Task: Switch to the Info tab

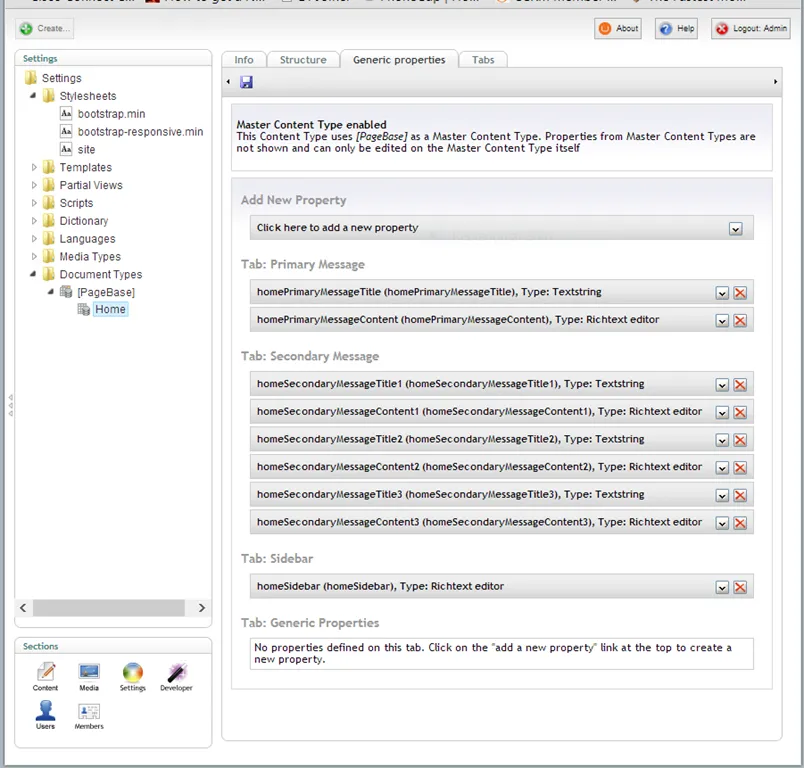Action: (x=244, y=60)
